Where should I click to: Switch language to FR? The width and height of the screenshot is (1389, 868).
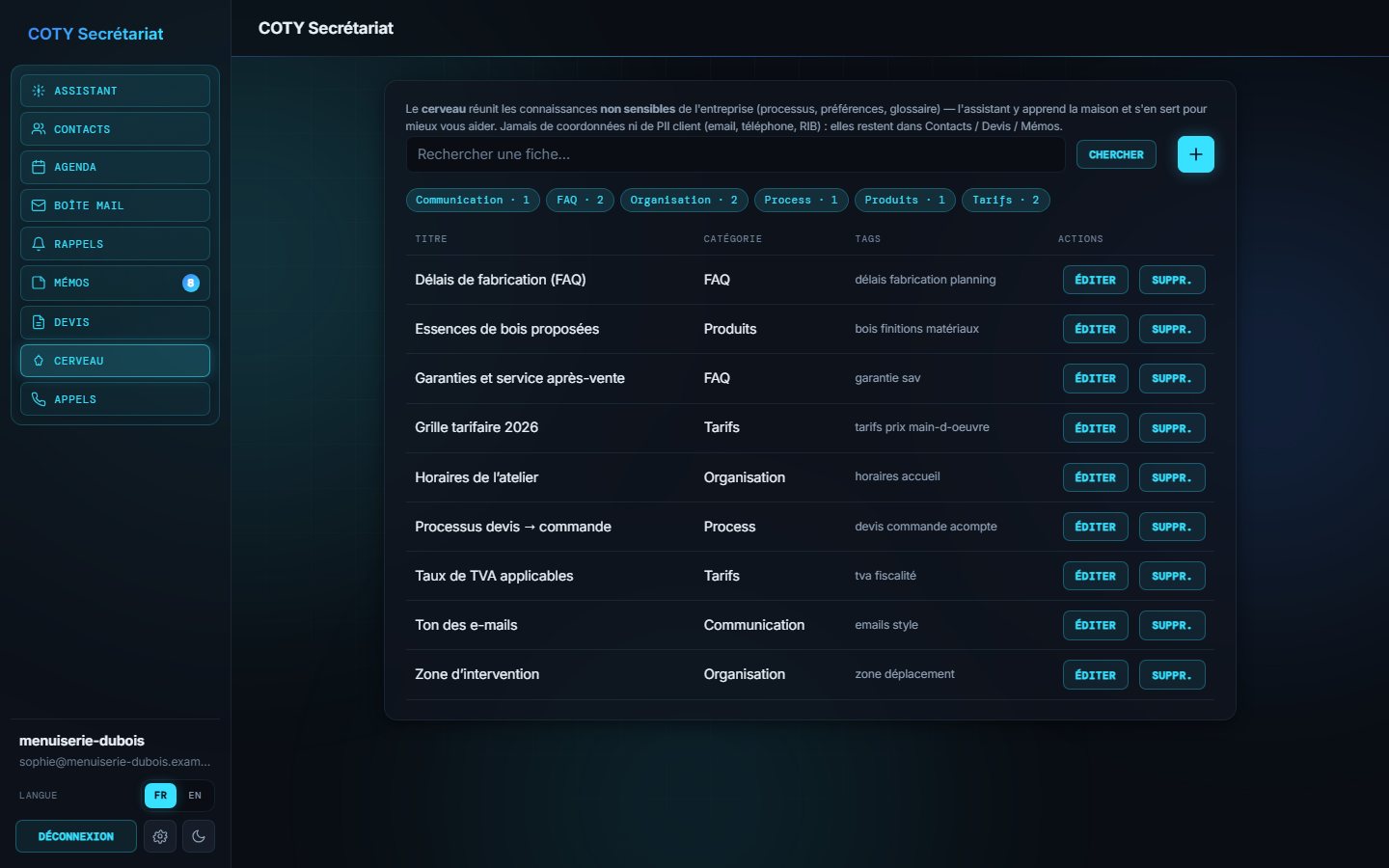[160, 796]
